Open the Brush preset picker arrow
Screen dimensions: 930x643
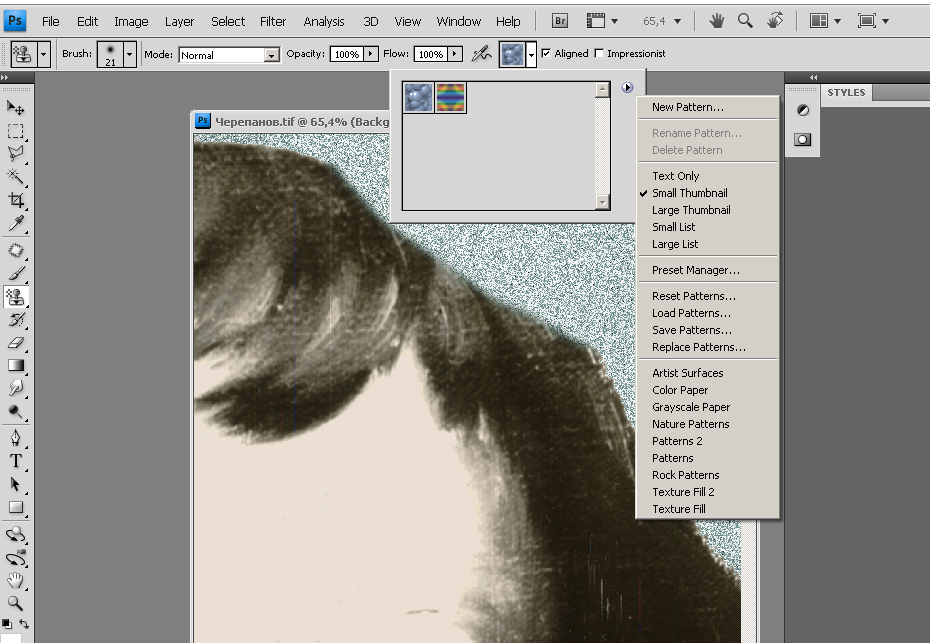(129, 54)
